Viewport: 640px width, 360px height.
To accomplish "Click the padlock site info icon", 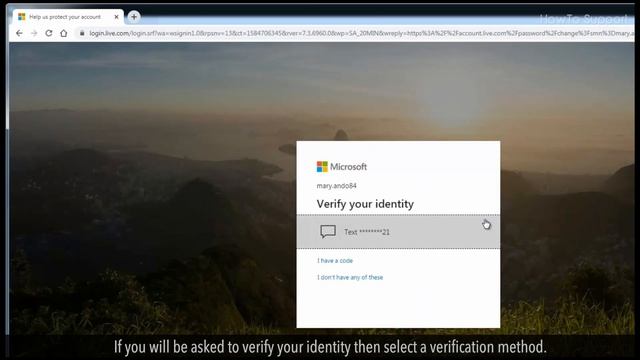I will tap(82, 33).
